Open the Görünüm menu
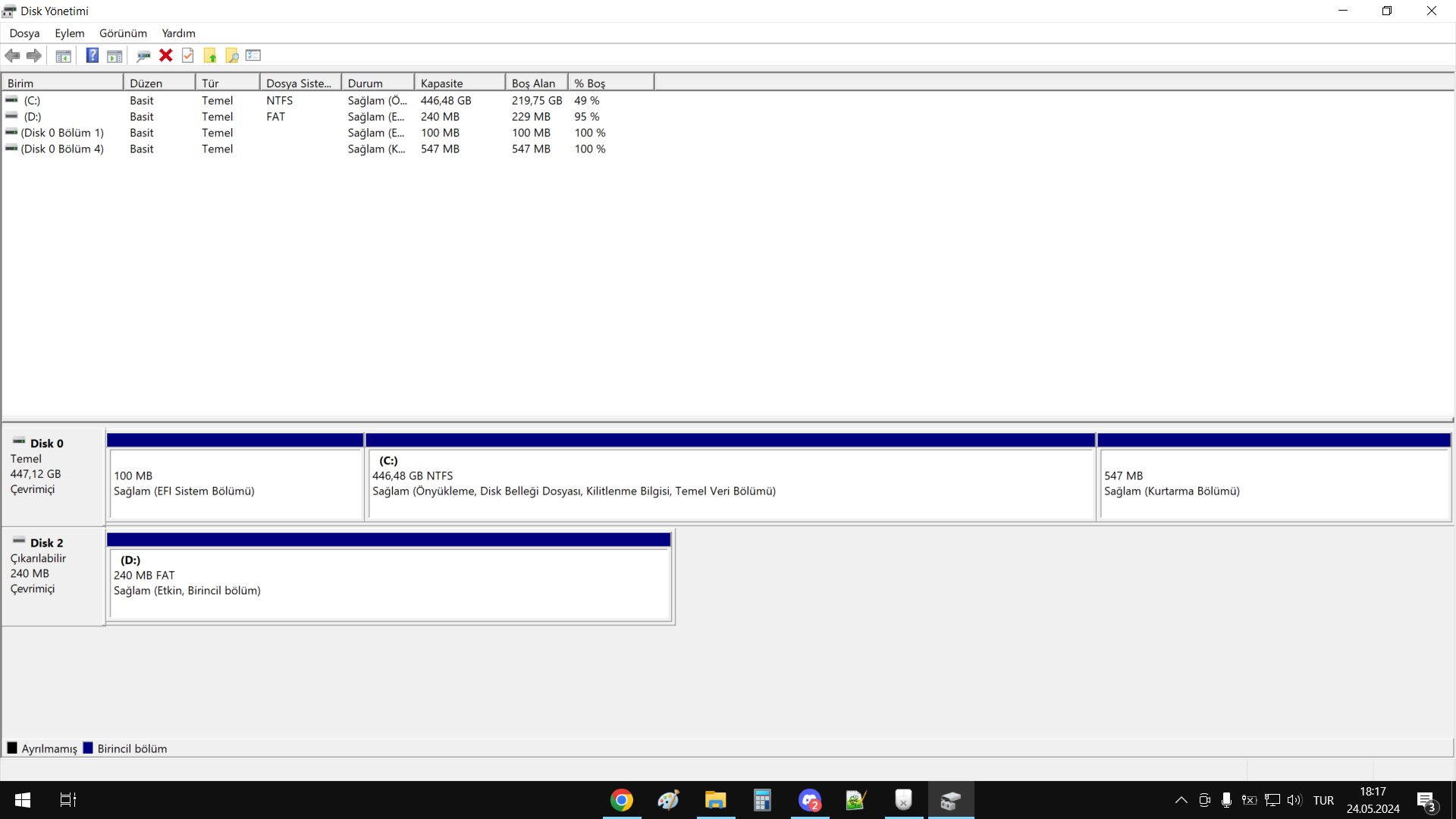 pyautogui.click(x=123, y=33)
